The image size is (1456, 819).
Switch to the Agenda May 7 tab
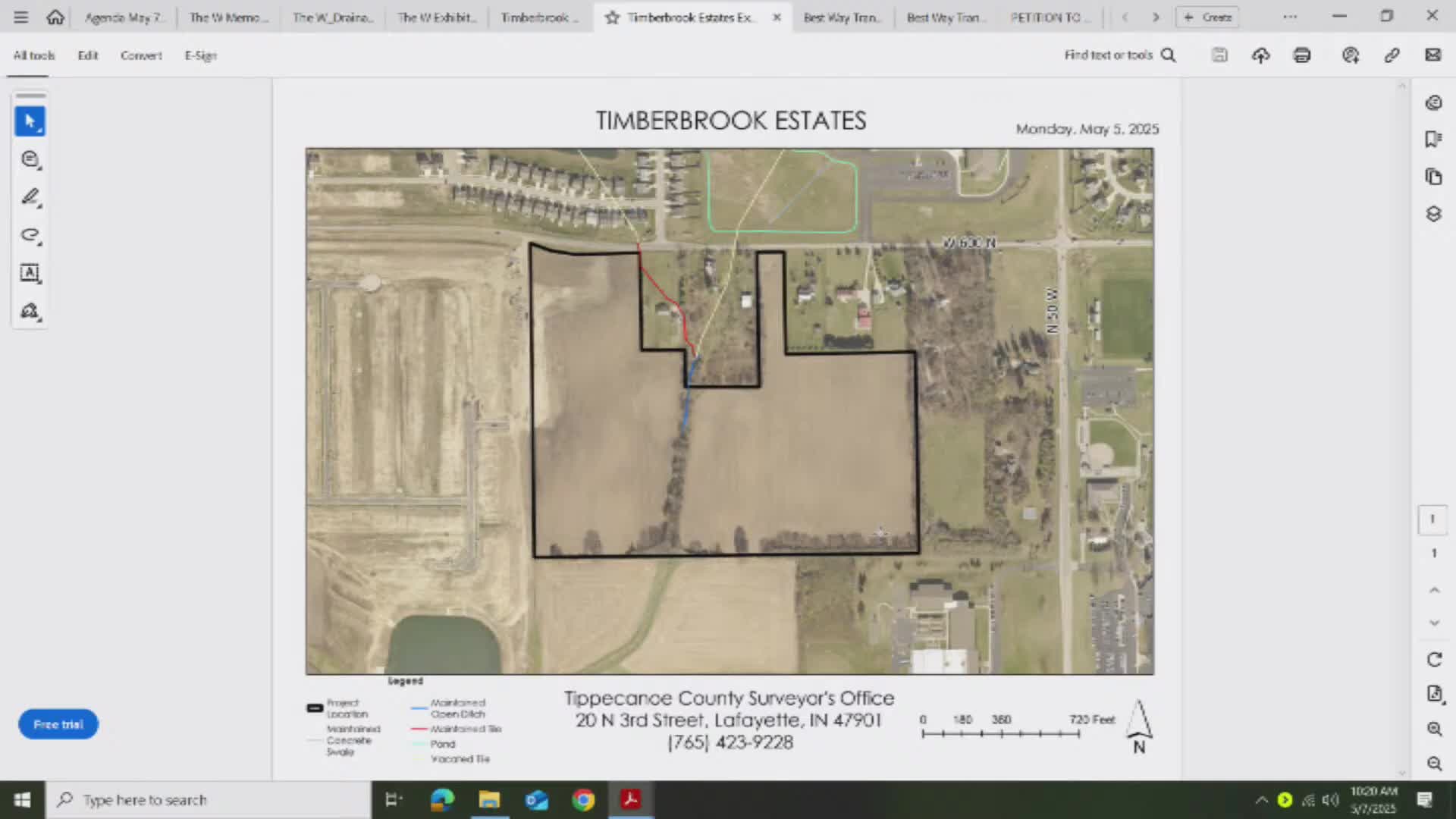coord(124,17)
